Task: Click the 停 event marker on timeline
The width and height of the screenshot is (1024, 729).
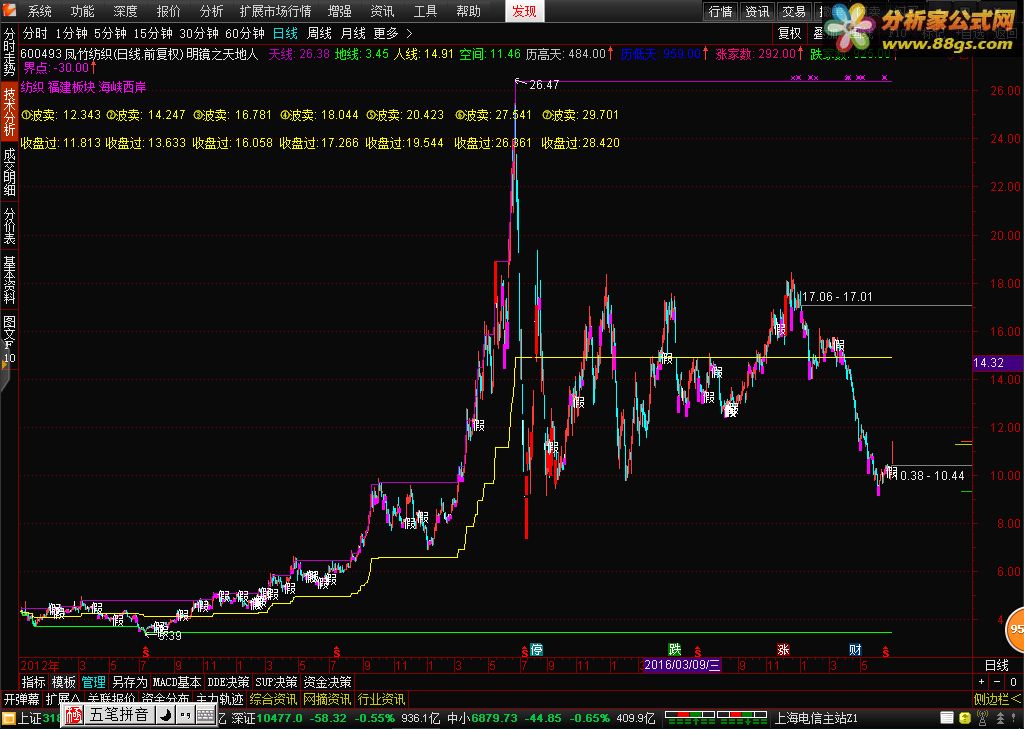Action: [536, 649]
